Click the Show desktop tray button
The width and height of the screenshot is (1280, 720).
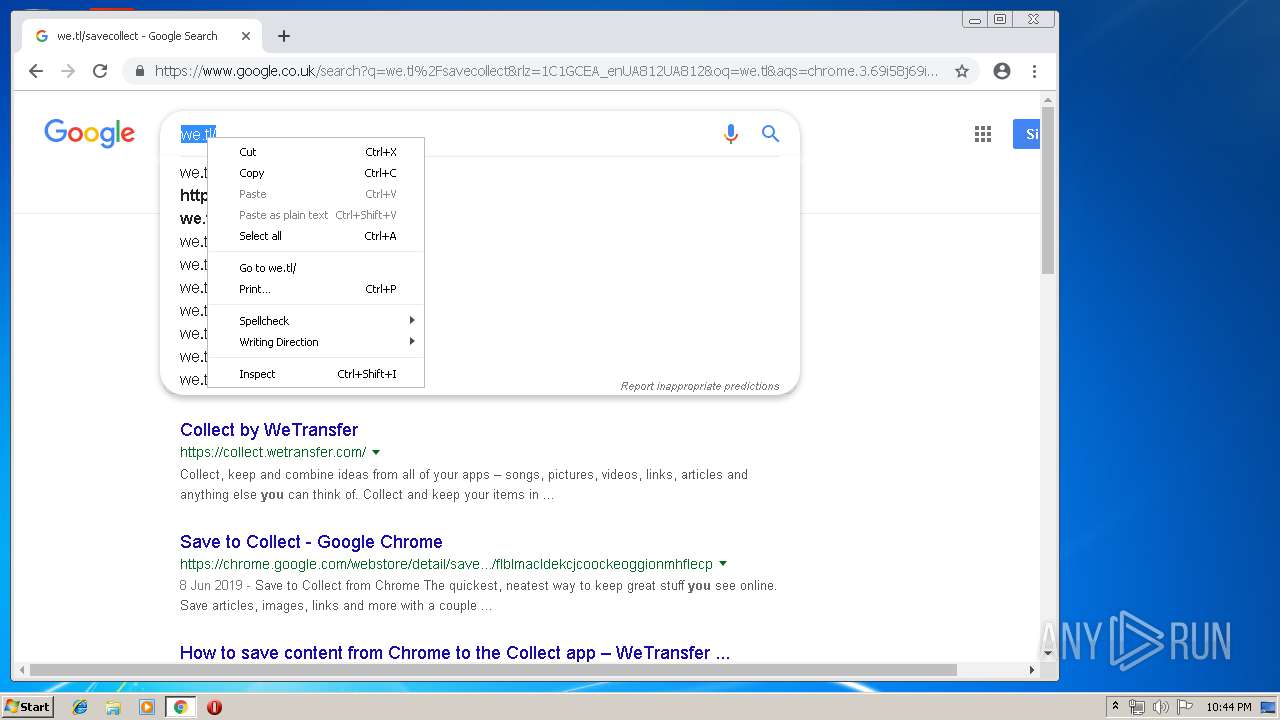[x=1269, y=707]
